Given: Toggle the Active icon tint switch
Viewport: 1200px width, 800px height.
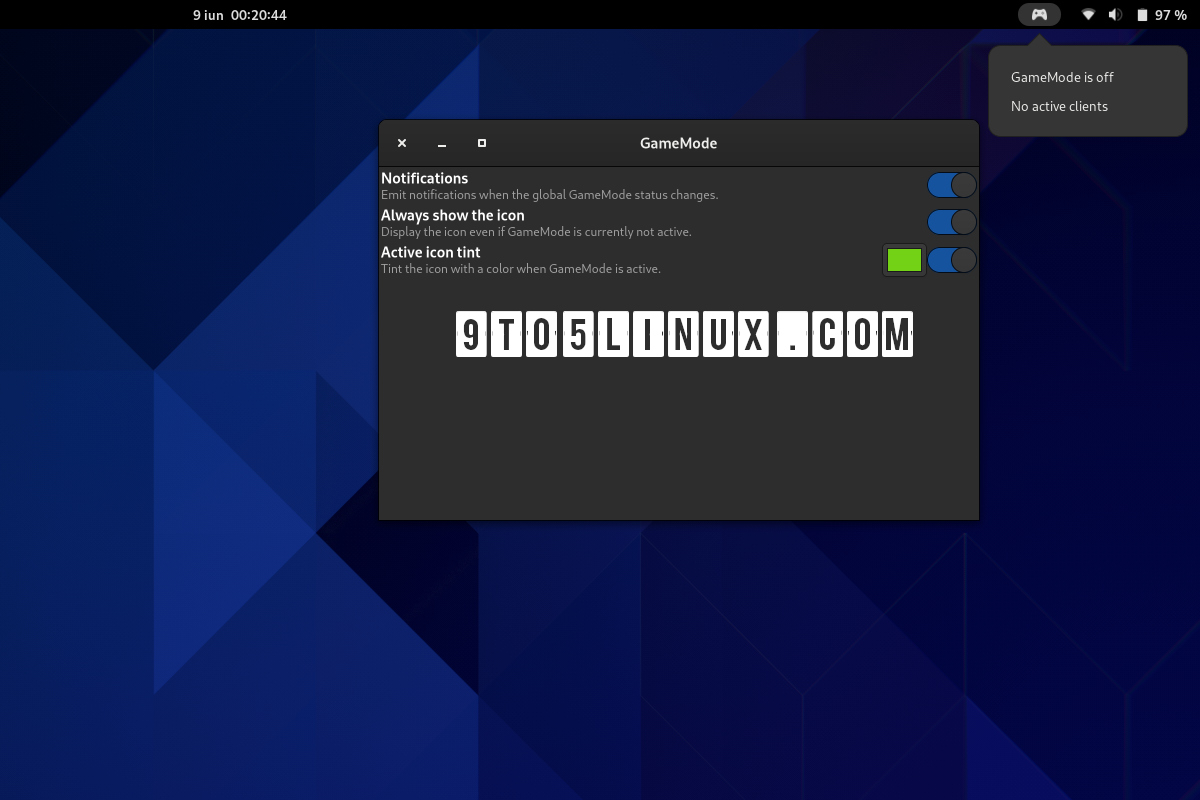Looking at the screenshot, I should tap(951, 259).
